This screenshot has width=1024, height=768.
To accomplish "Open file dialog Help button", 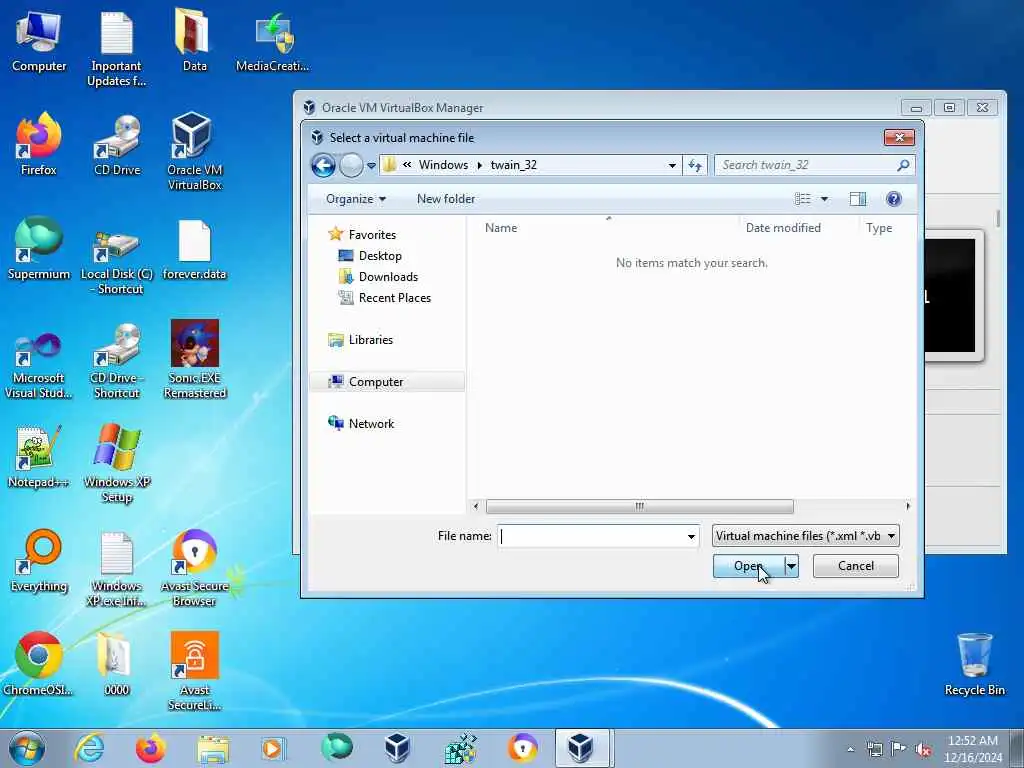I will [893, 199].
